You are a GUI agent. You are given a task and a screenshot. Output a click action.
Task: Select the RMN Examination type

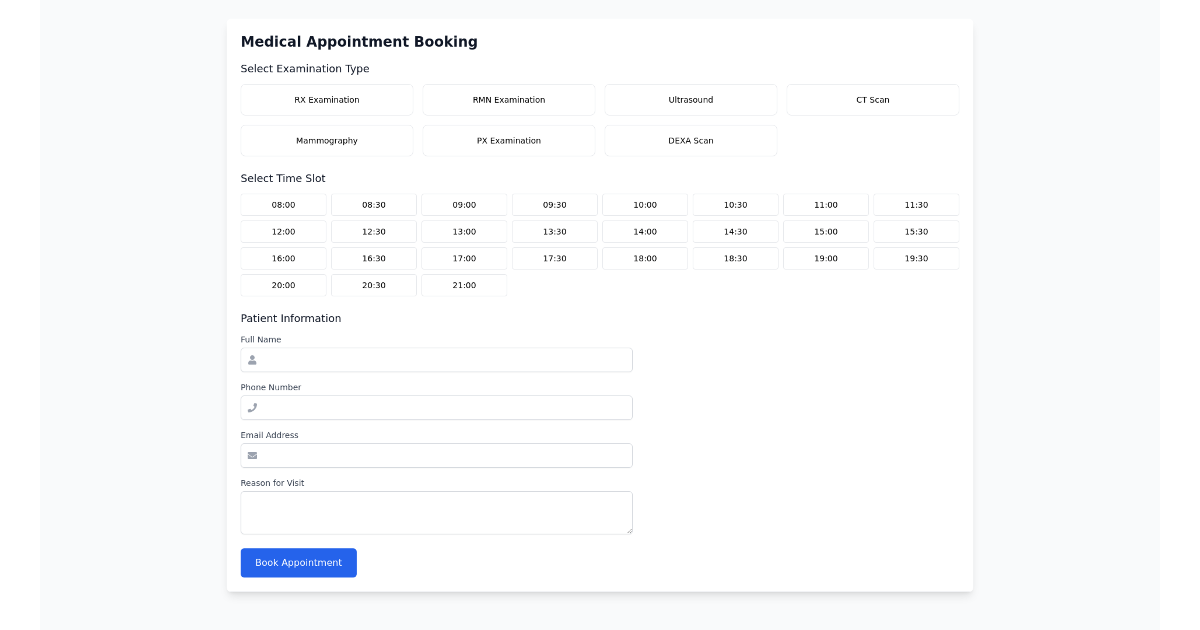pyautogui.click(x=508, y=99)
